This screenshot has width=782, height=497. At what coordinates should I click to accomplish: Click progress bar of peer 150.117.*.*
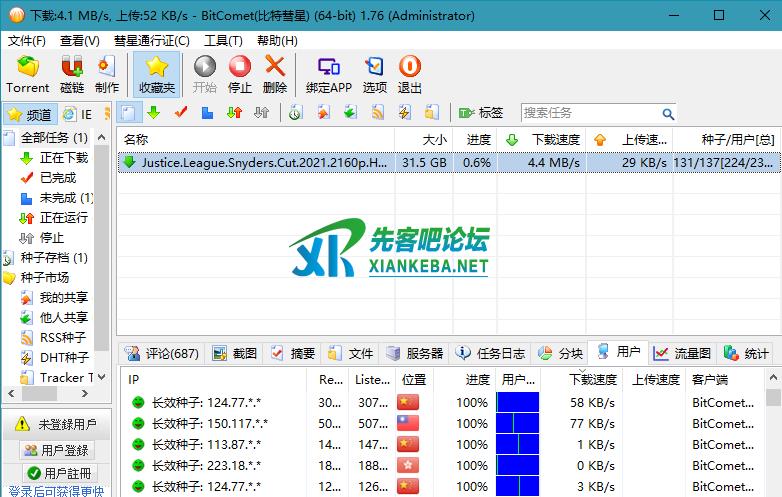(518, 423)
